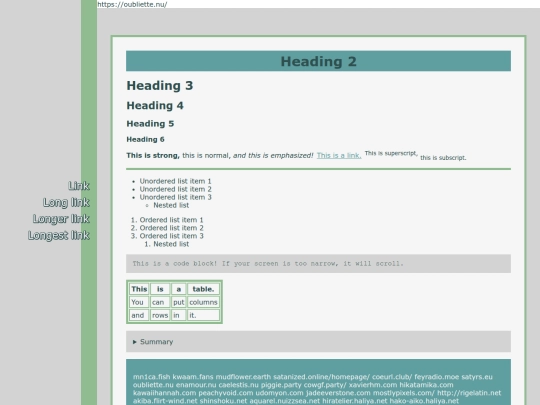Click "This is strong," bold text

click(x=153, y=155)
